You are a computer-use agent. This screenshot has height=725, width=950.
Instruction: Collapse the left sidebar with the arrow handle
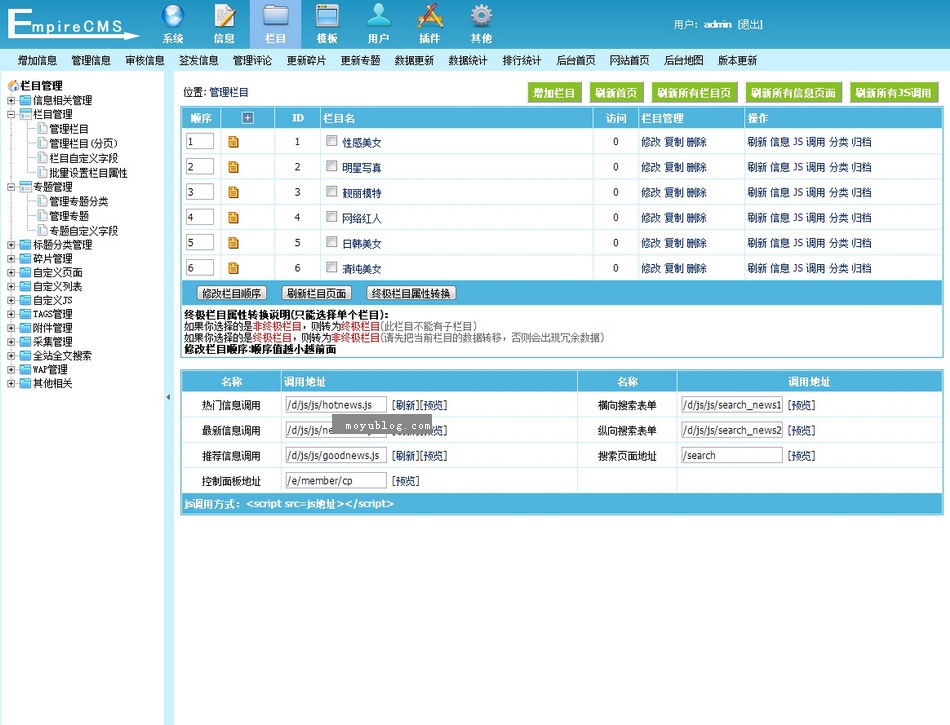[x=168, y=397]
